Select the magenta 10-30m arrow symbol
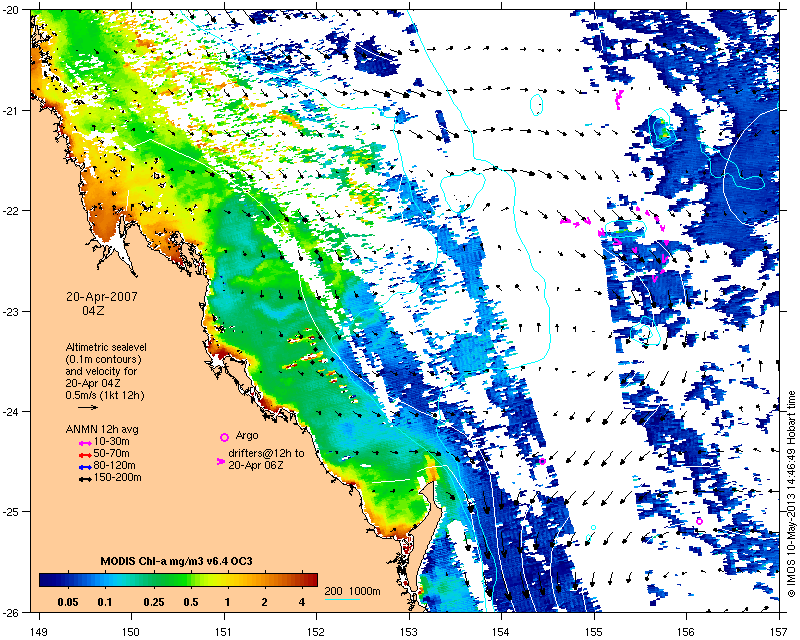The image size is (800, 640). [x=85, y=443]
